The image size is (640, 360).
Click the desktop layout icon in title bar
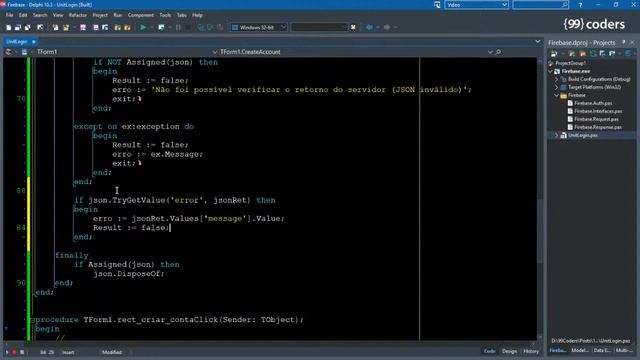point(437,5)
